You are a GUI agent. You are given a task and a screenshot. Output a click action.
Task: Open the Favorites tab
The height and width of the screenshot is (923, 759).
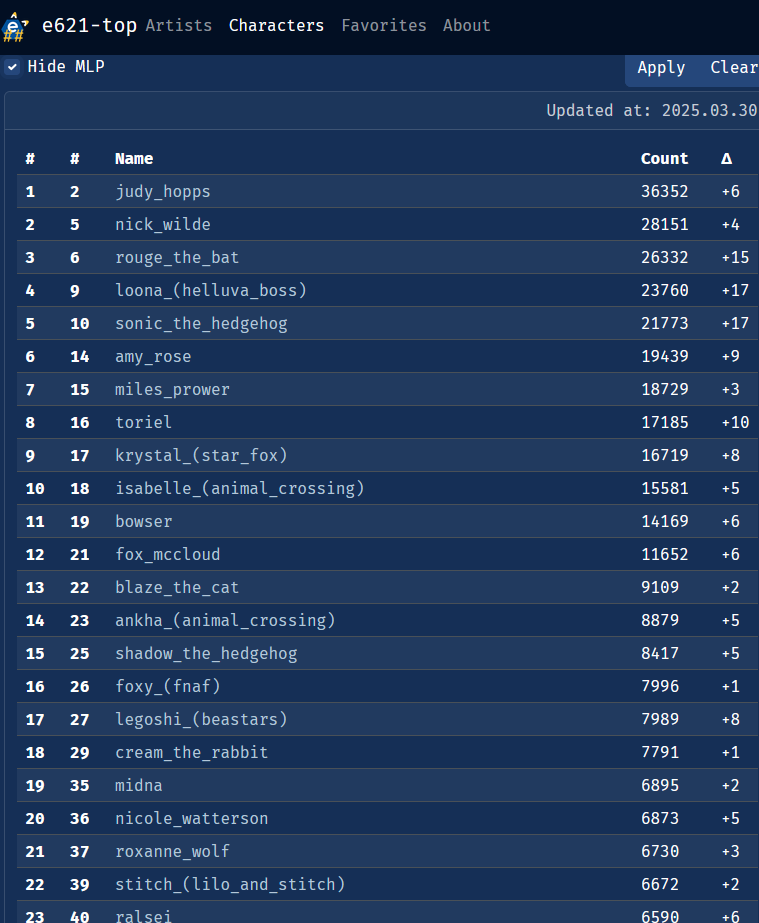click(383, 25)
